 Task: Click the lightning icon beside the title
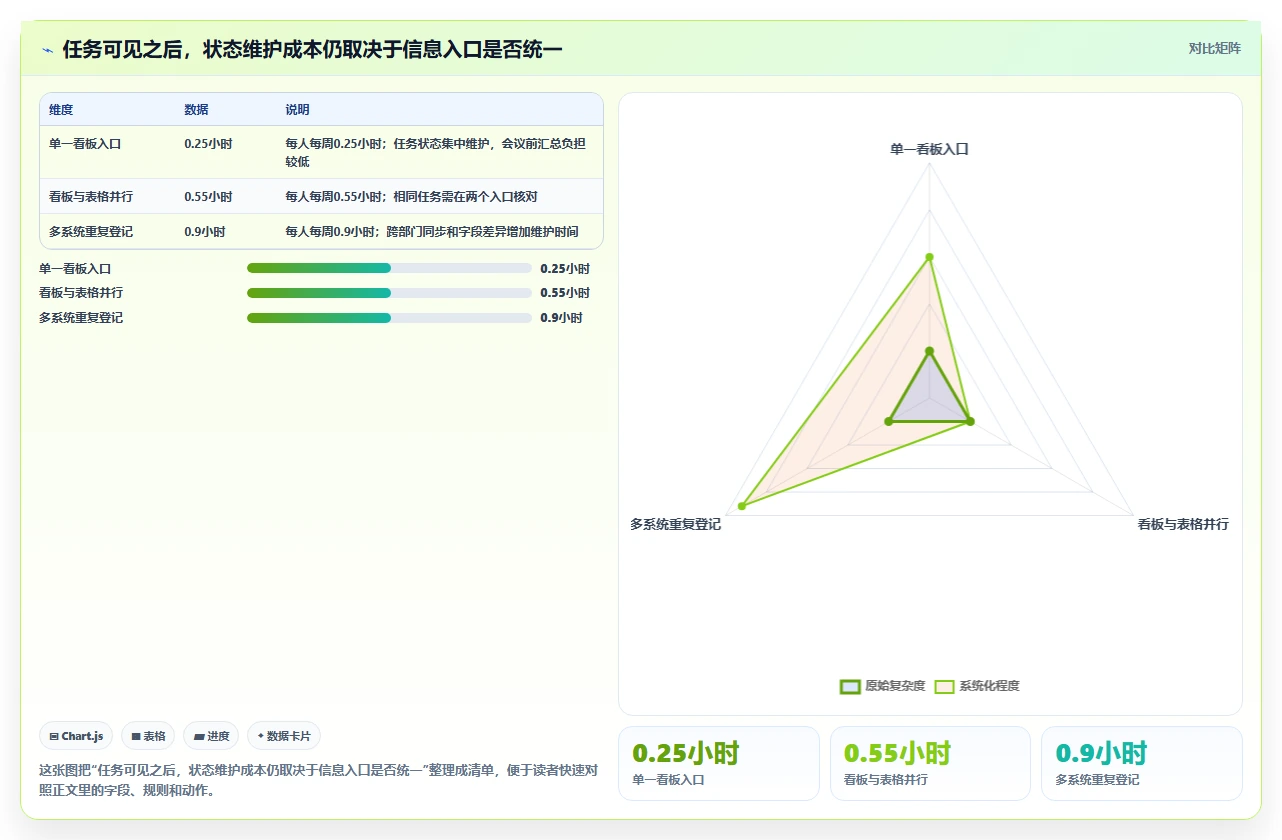(48, 49)
